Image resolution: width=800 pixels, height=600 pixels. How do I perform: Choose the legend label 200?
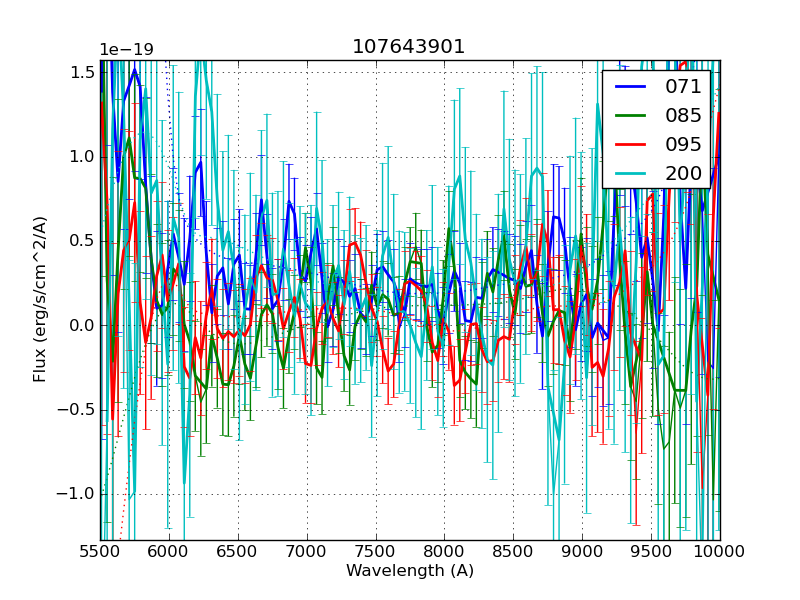tap(684, 173)
